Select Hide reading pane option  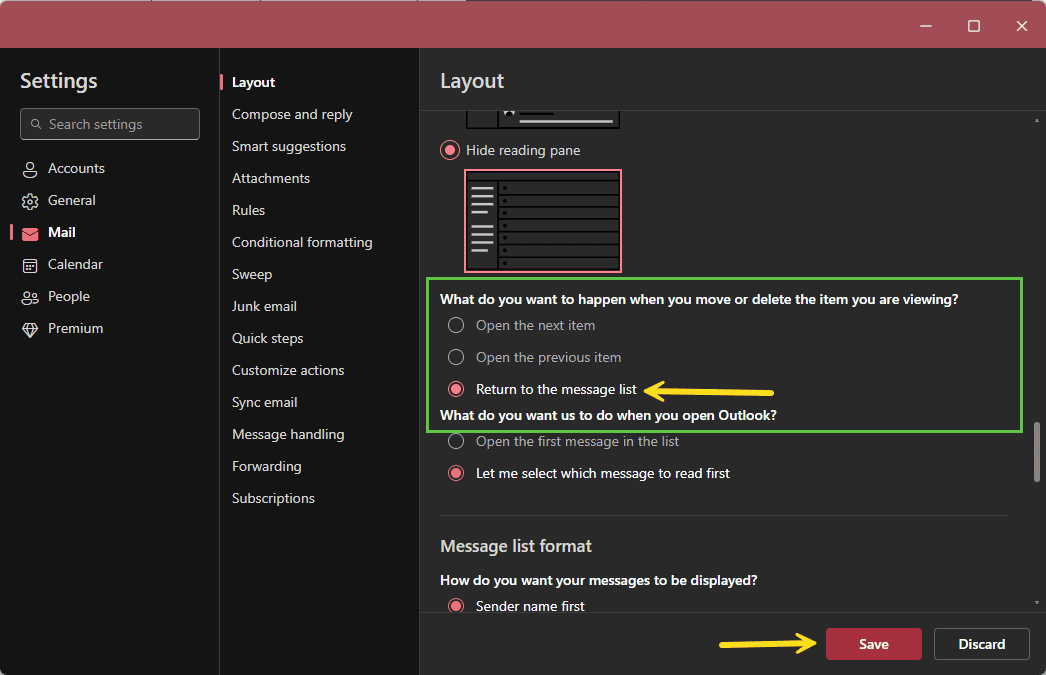coord(450,150)
